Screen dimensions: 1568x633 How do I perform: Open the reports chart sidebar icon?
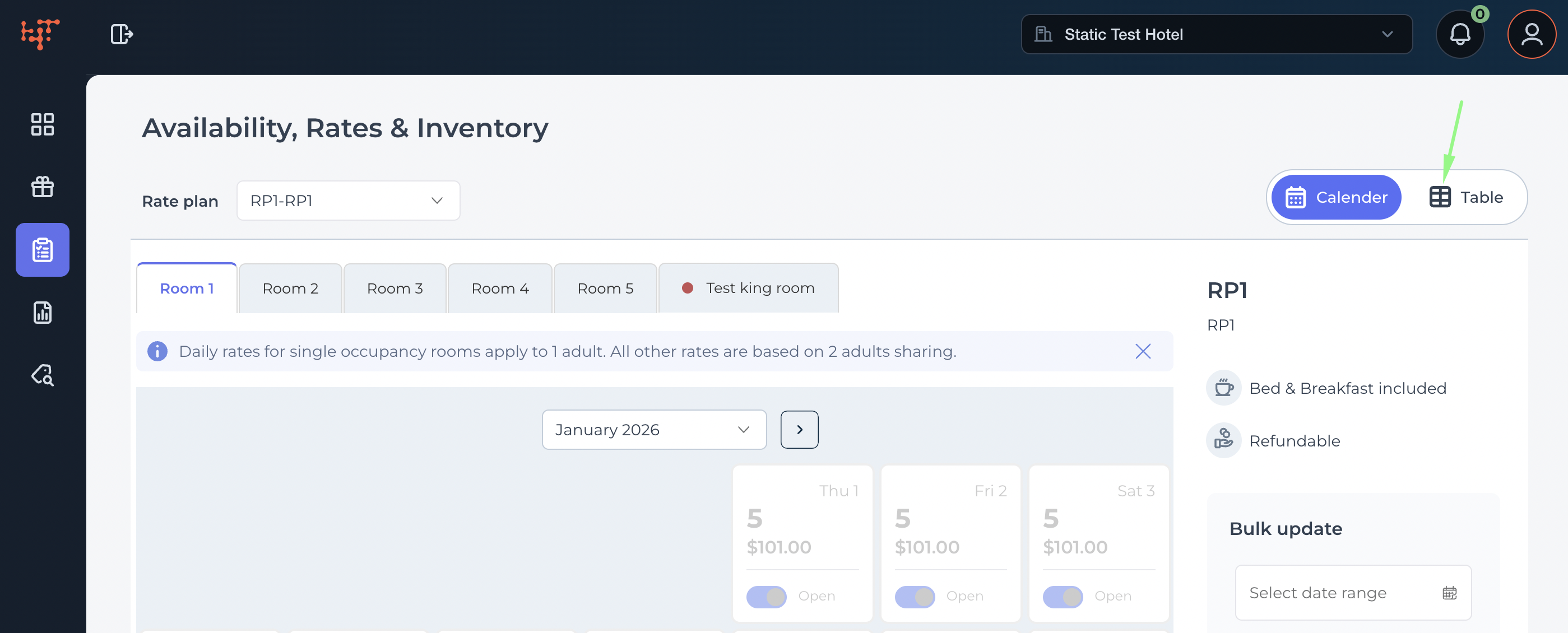42,312
